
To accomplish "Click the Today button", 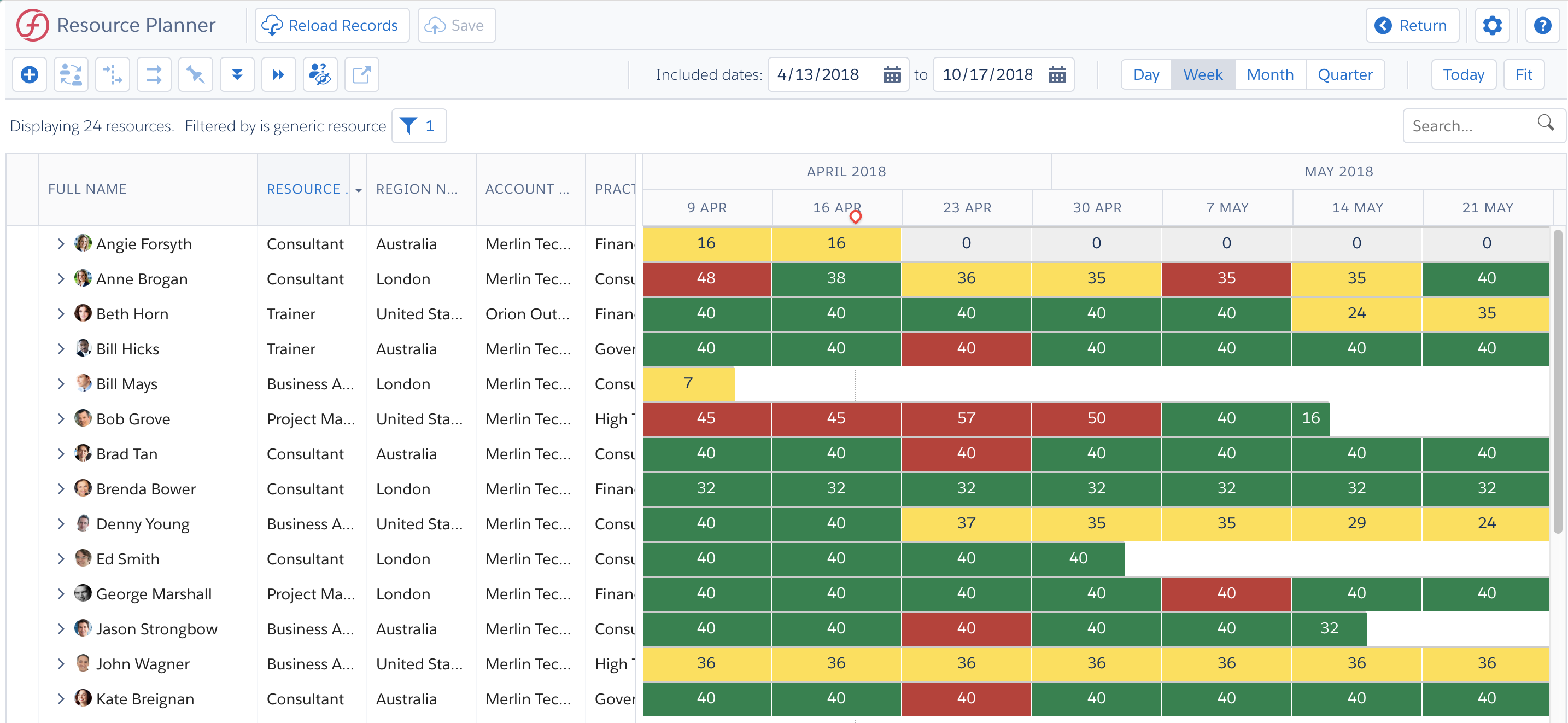I will 1464,75.
